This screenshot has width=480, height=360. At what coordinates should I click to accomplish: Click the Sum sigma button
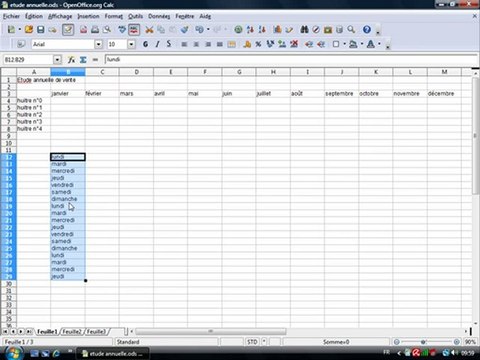point(83,60)
